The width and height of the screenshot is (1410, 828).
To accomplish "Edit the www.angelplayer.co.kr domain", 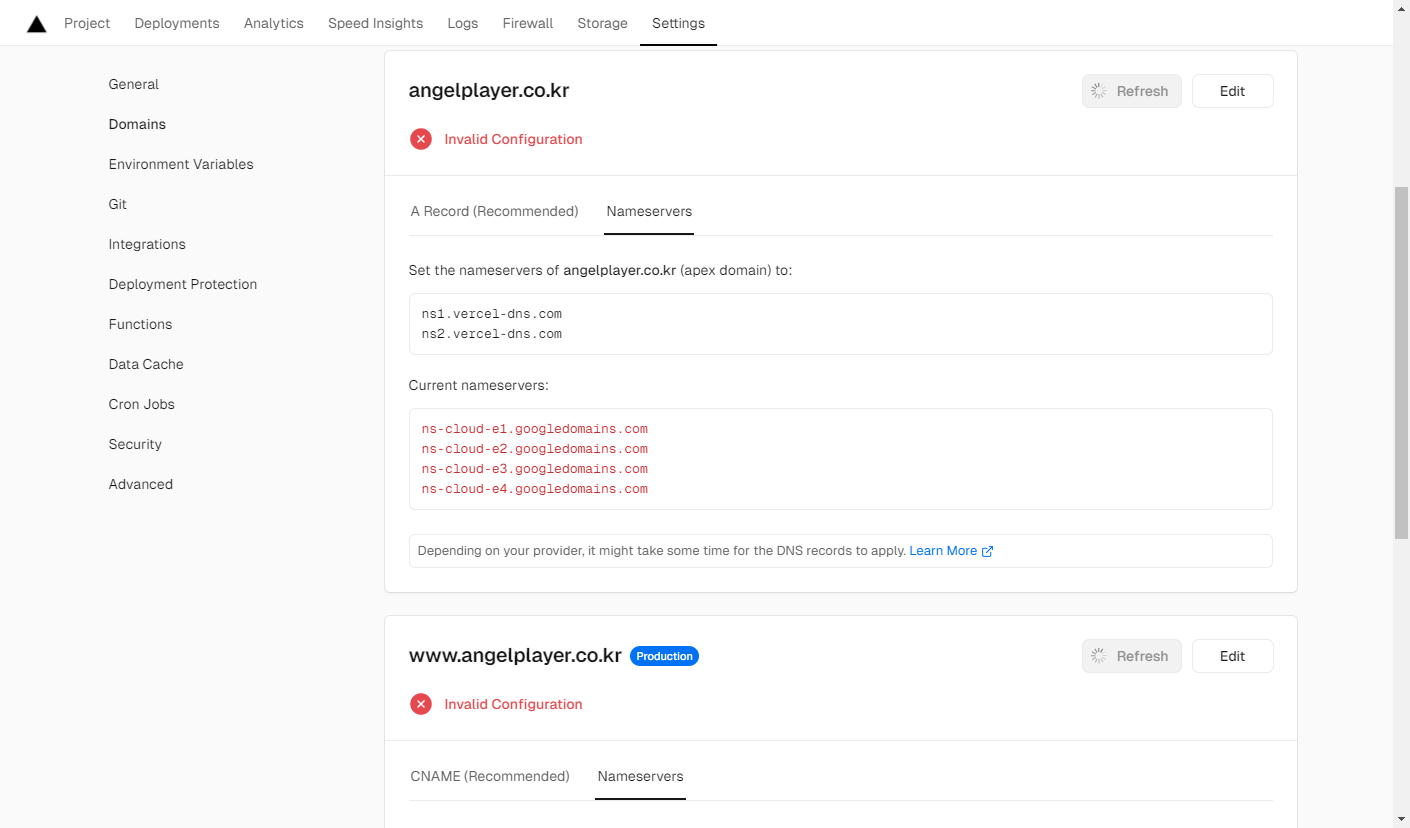I will (1233, 656).
